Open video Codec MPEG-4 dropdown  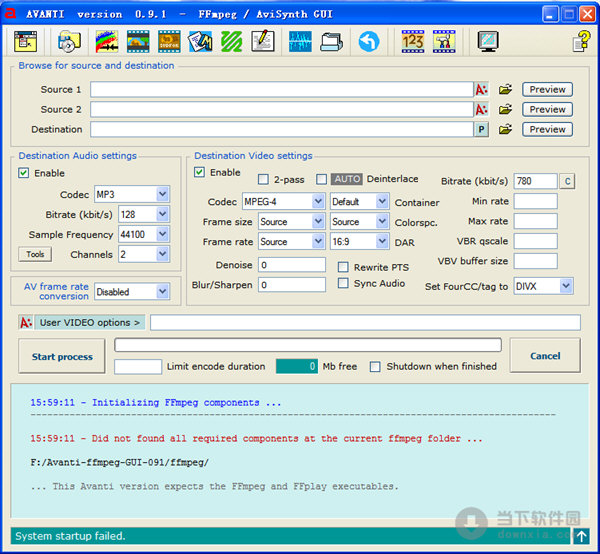pos(318,201)
